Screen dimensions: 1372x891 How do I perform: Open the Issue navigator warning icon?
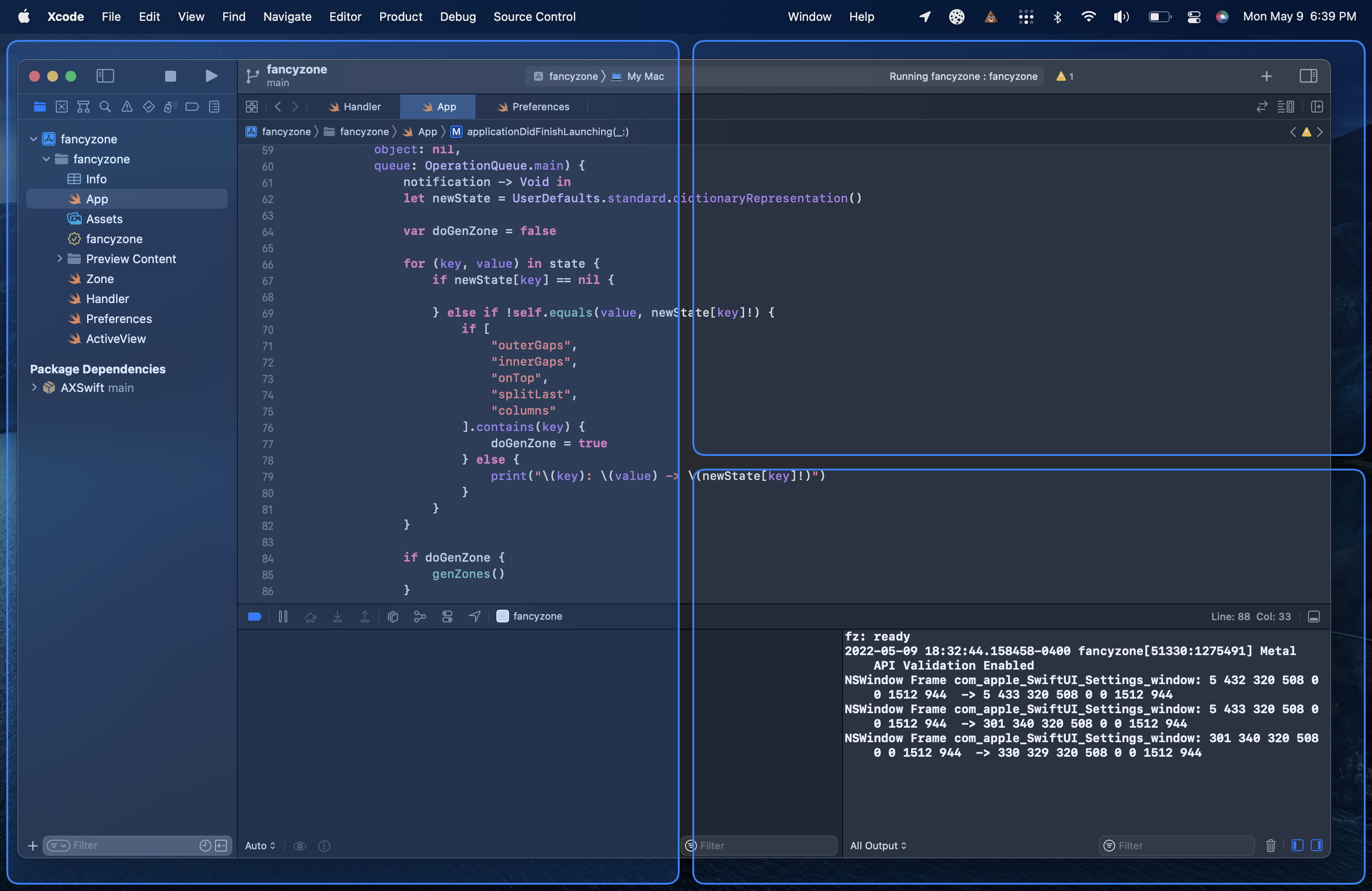pyautogui.click(x=127, y=107)
